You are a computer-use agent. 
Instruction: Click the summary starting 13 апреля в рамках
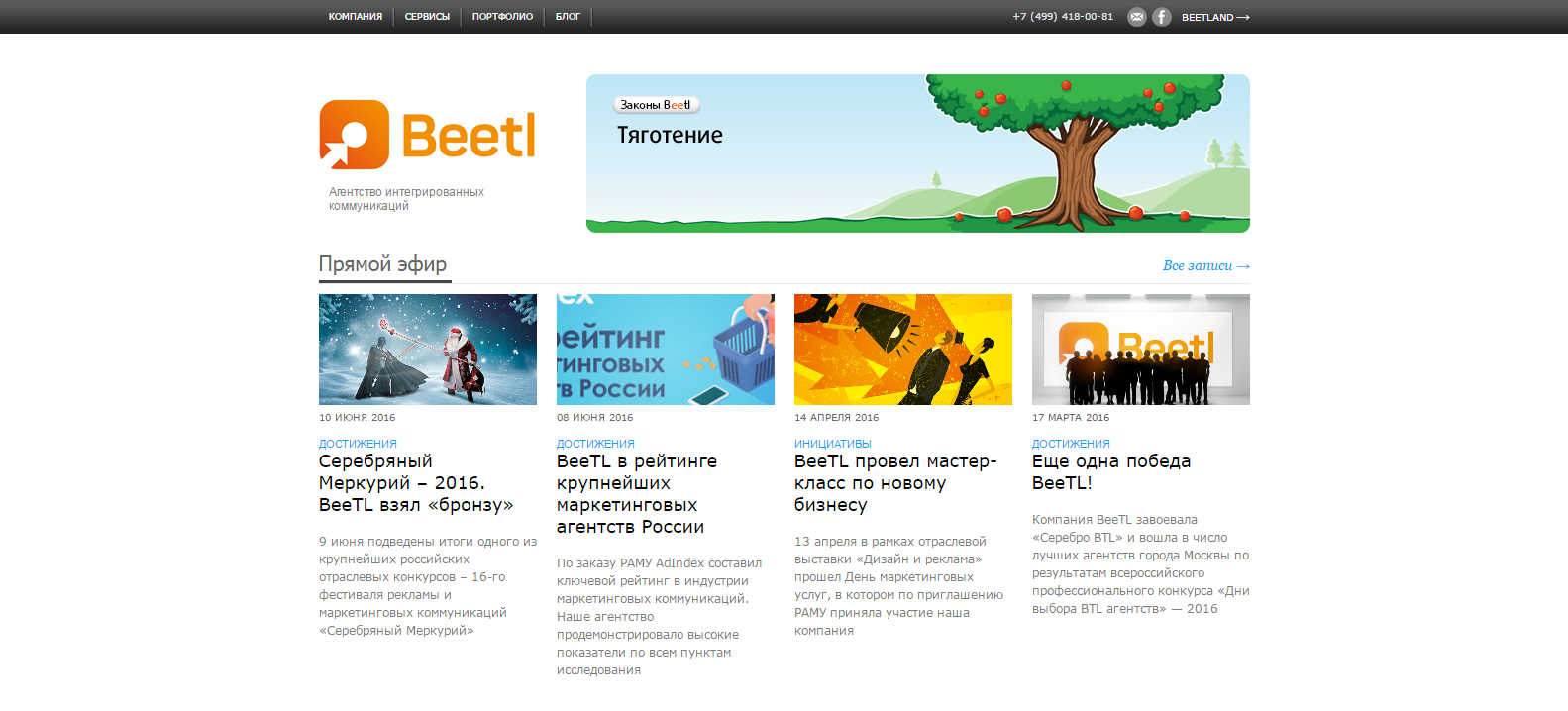point(898,586)
